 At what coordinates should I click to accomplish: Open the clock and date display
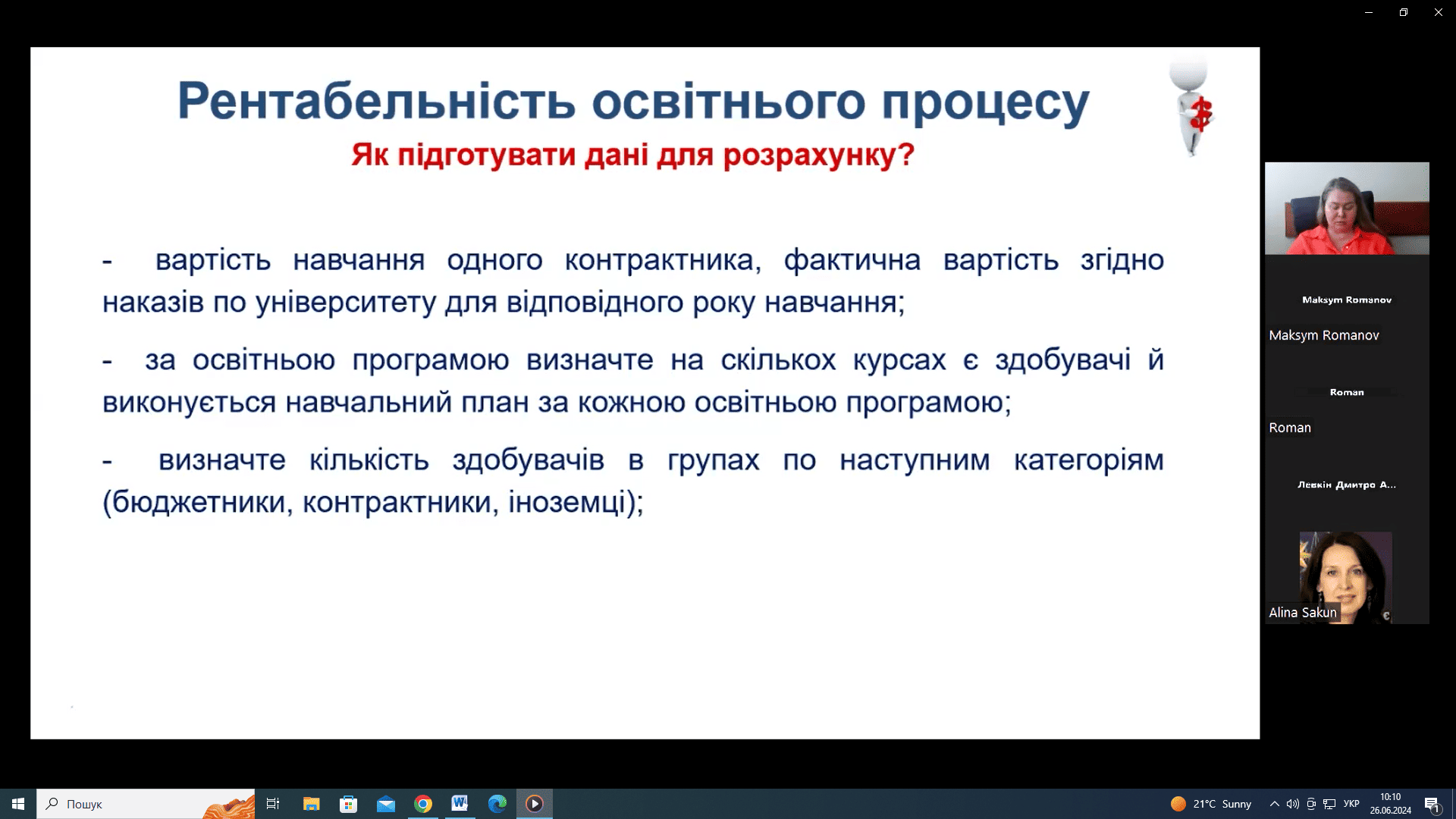coord(1390,804)
